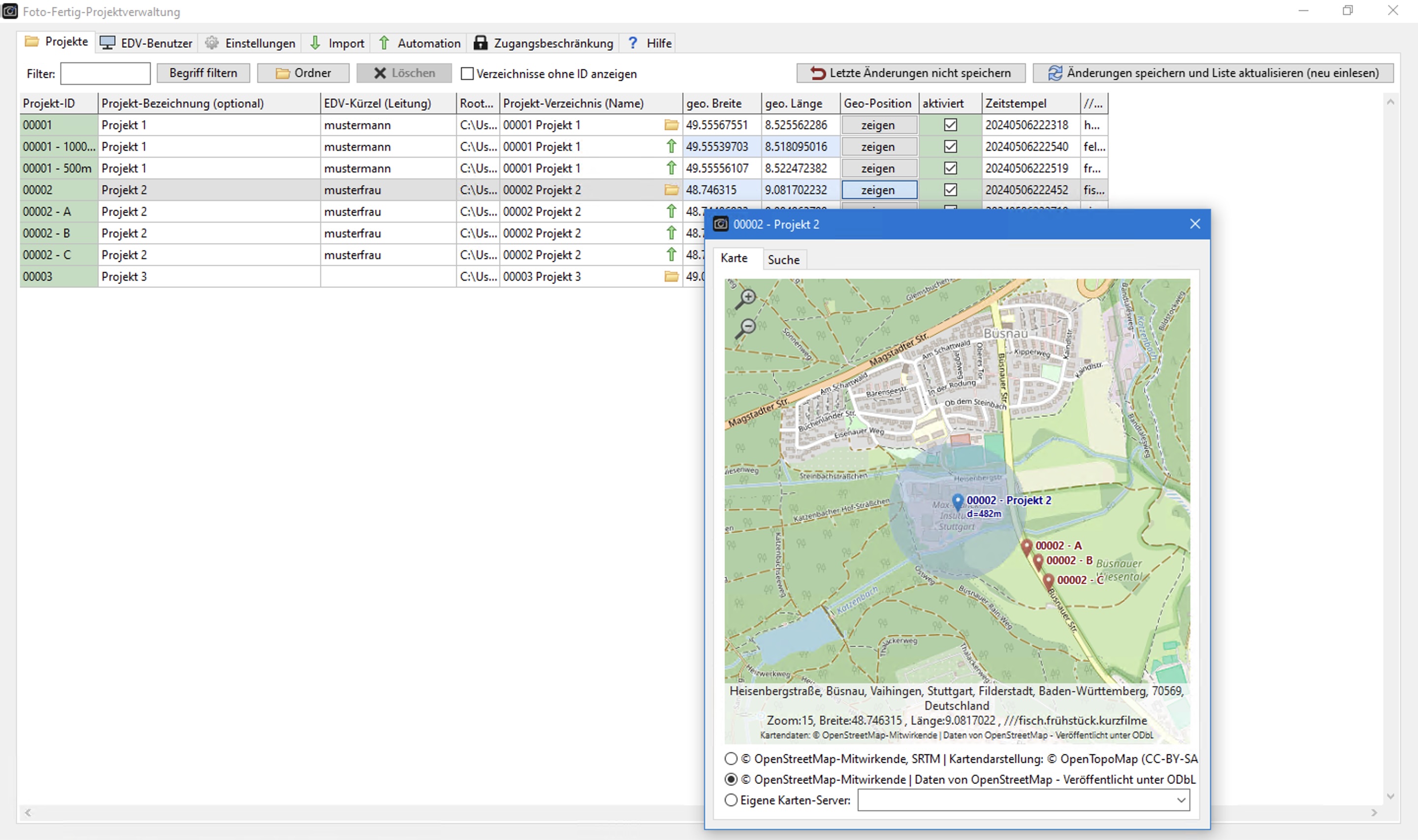The image size is (1418, 840).
Task: Expand the Eigene Karten-Server dropdown list
Action: click(1181, 800)
